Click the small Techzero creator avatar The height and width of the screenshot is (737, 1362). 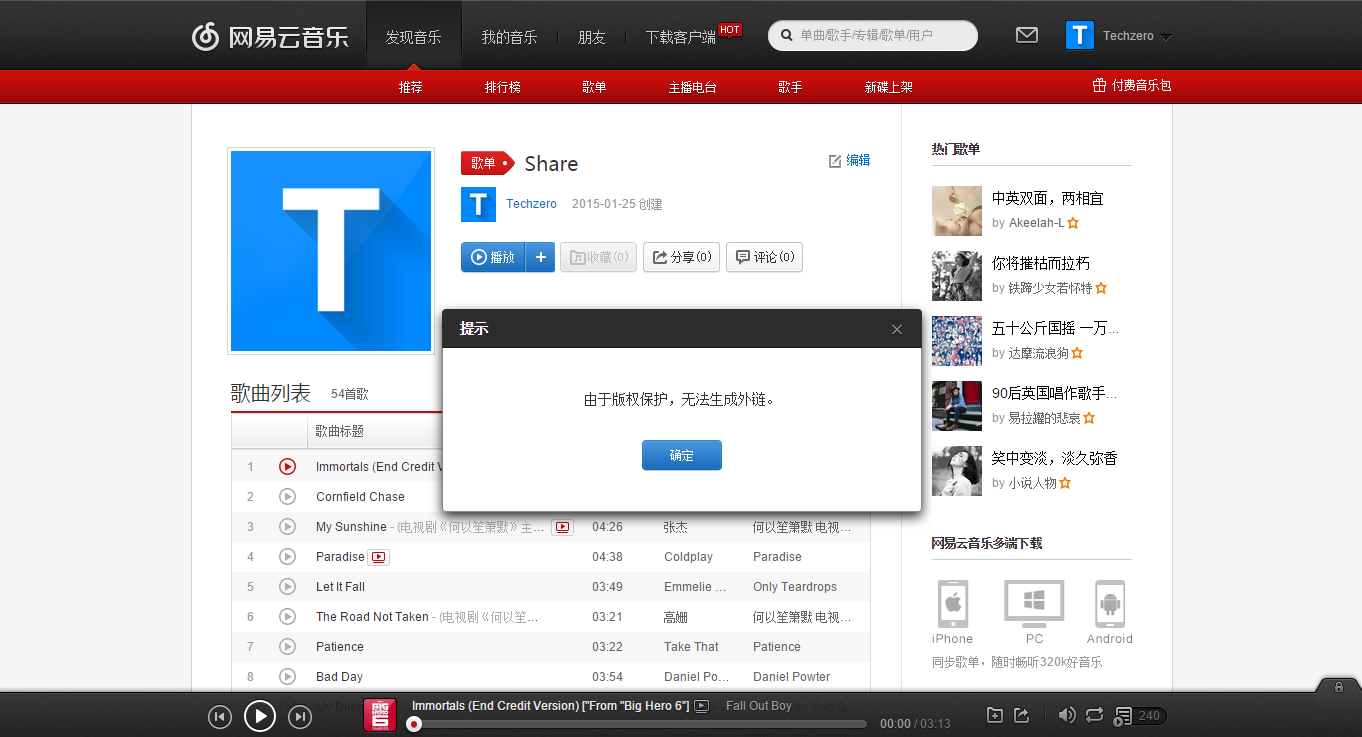click(x=478, y=204)
